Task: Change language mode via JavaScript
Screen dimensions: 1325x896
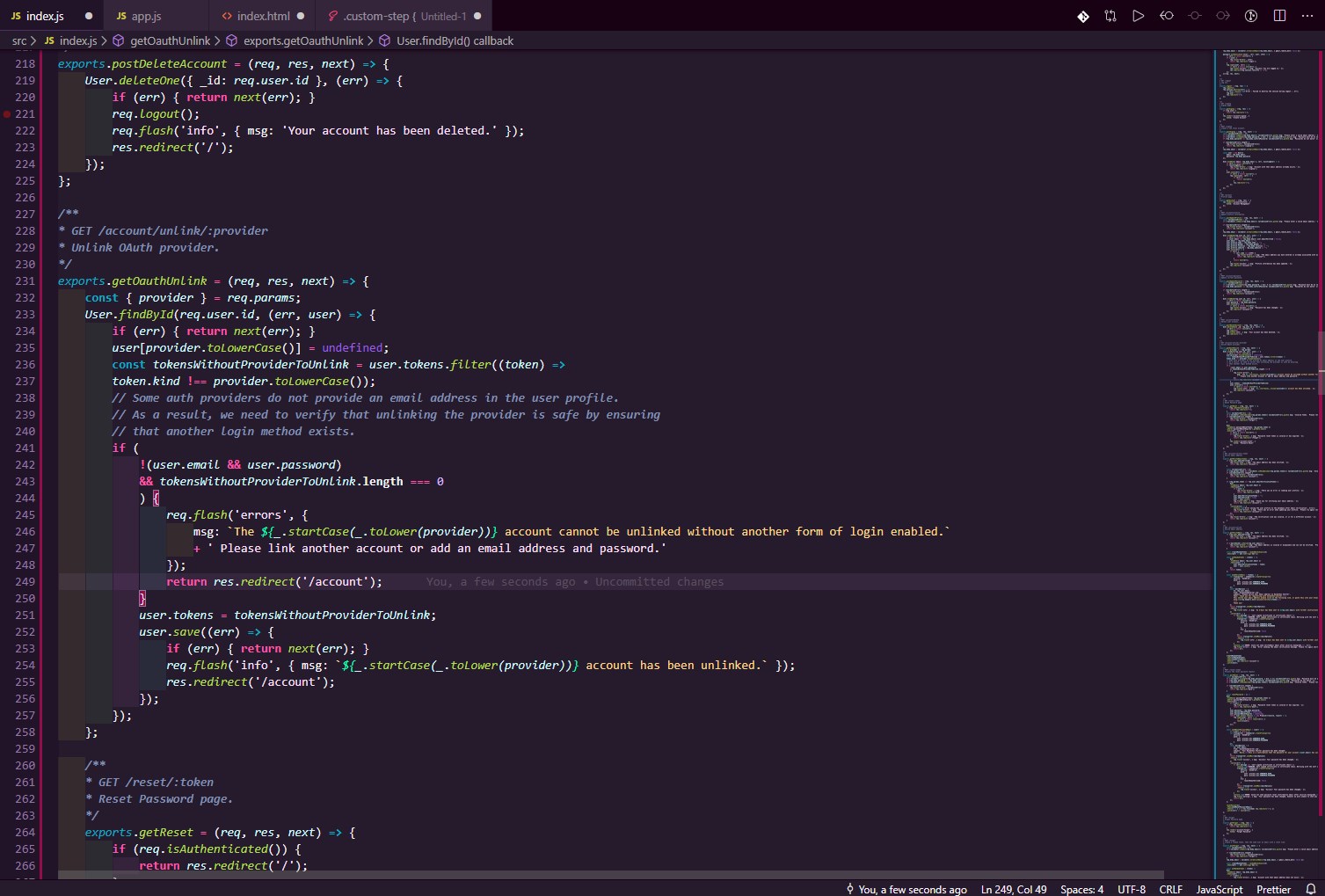Action: pos(1219,889)
